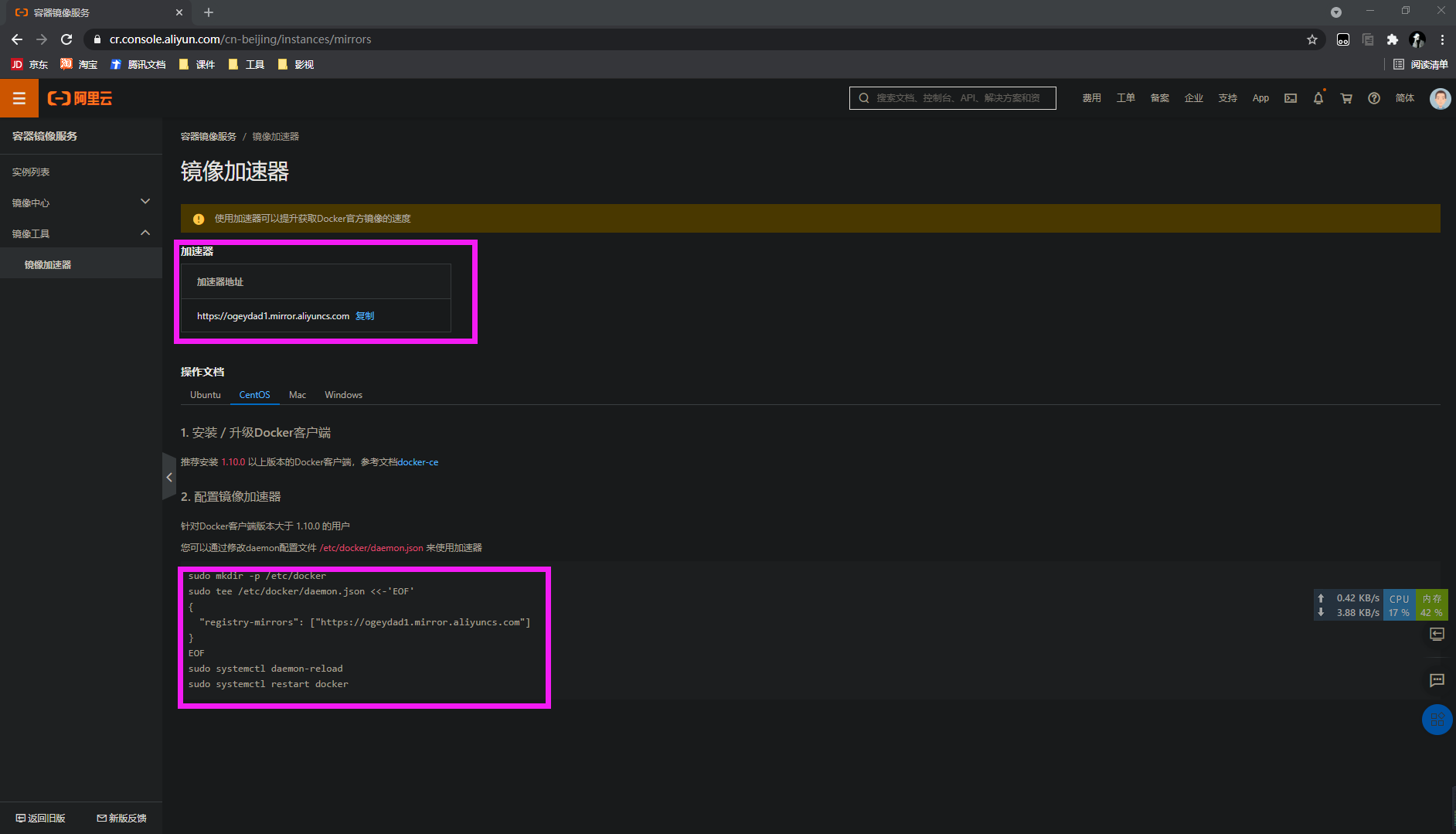
Task: Open the Chrome profile dropdown in the title bar
Action: (1336, 12)
